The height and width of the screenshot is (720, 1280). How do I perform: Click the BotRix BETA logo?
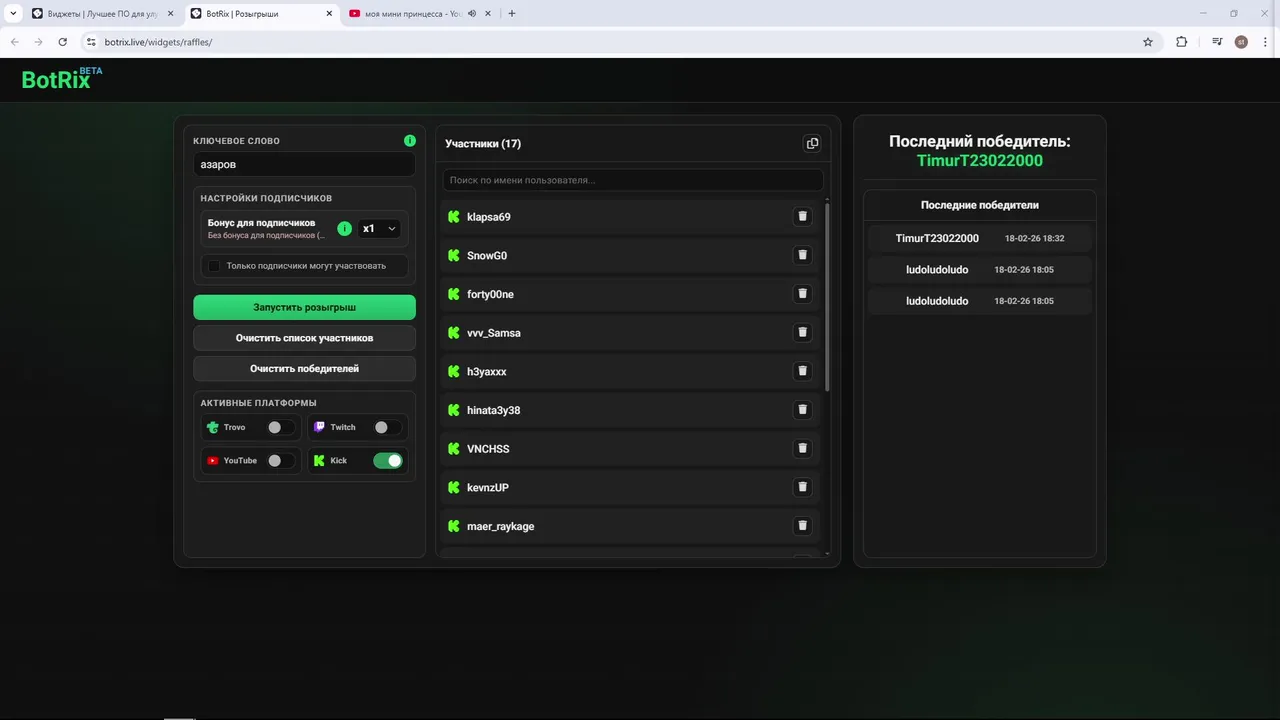[62, 79]
